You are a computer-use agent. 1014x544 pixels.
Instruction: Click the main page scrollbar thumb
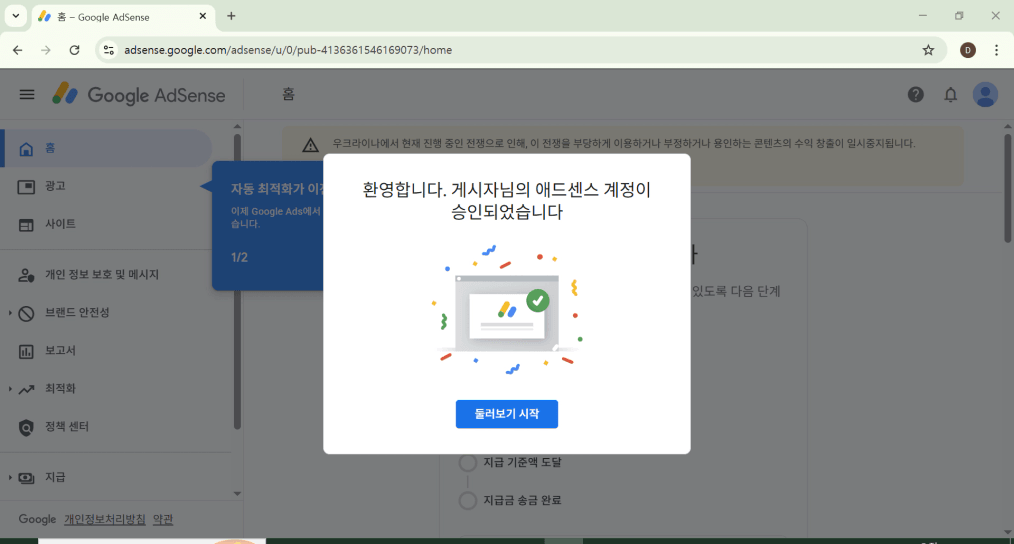pyautogui.click(x=1008, y=188)
